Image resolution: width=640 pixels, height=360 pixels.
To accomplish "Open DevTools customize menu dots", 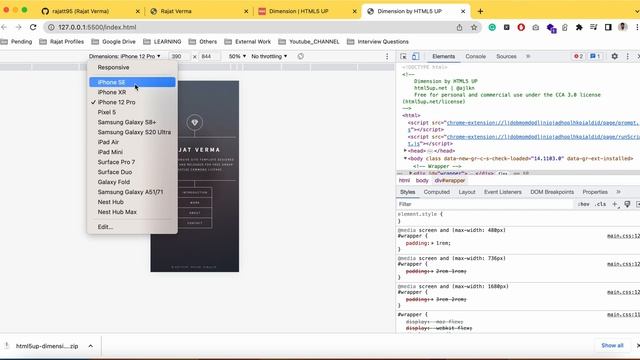I will click(627, 56).
